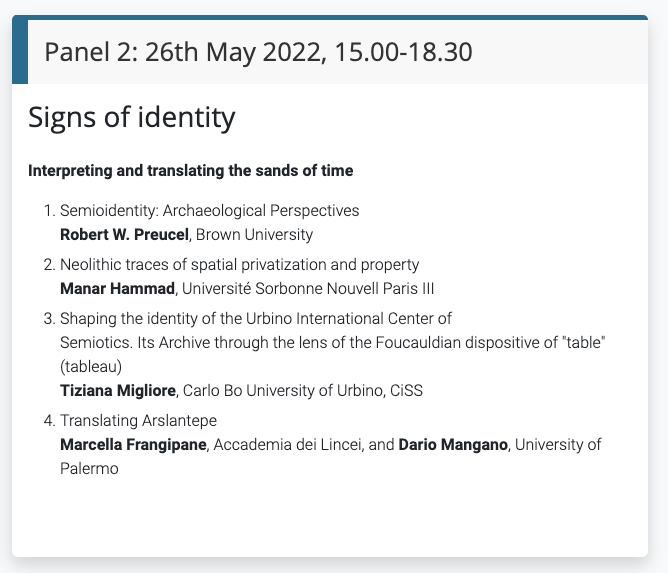Click list number 3 in the programme
The image size is (668, 573).
coord(47,319)
